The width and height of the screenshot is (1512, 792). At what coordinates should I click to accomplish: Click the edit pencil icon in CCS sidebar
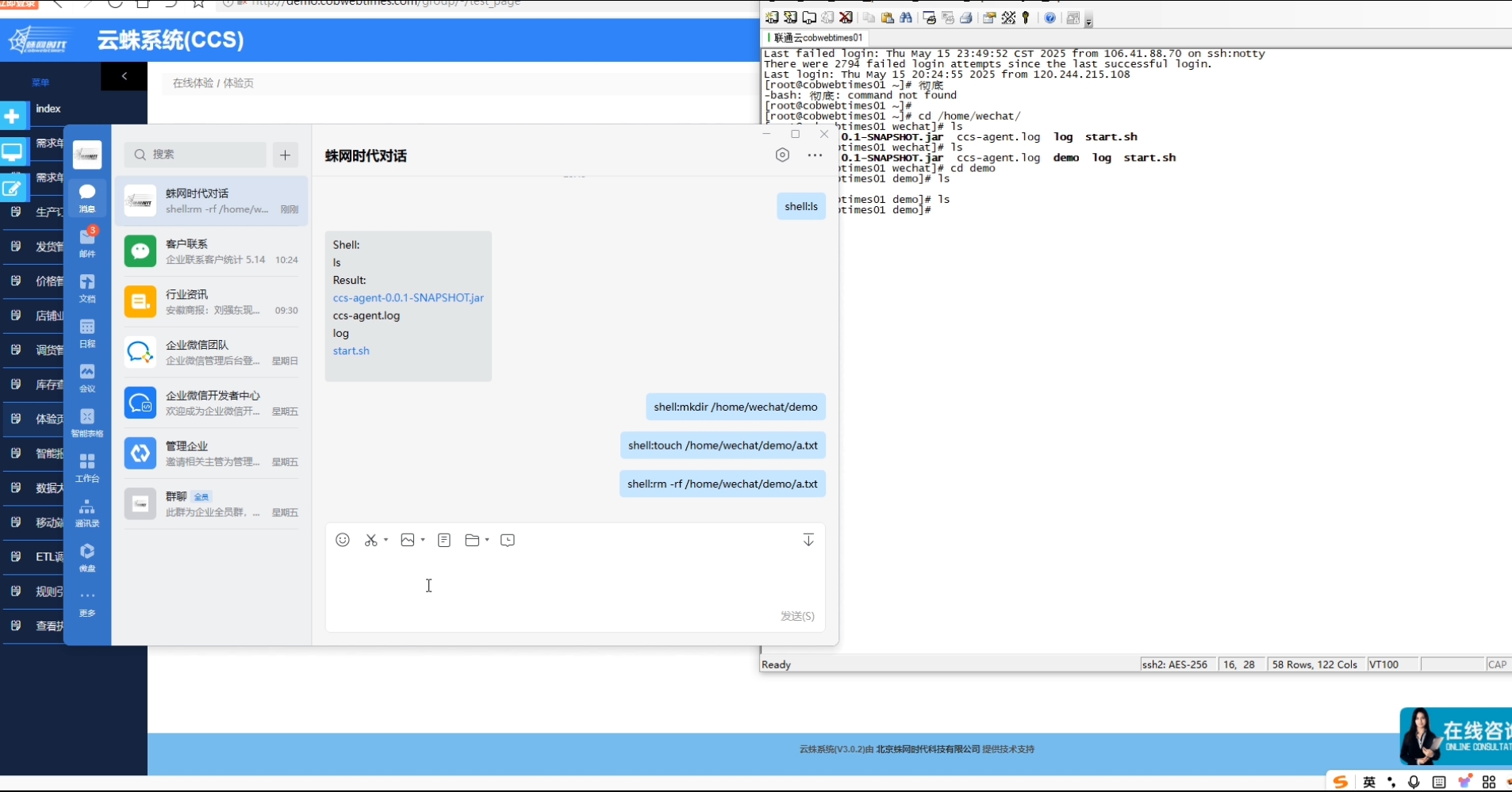(x=12, y=188)
